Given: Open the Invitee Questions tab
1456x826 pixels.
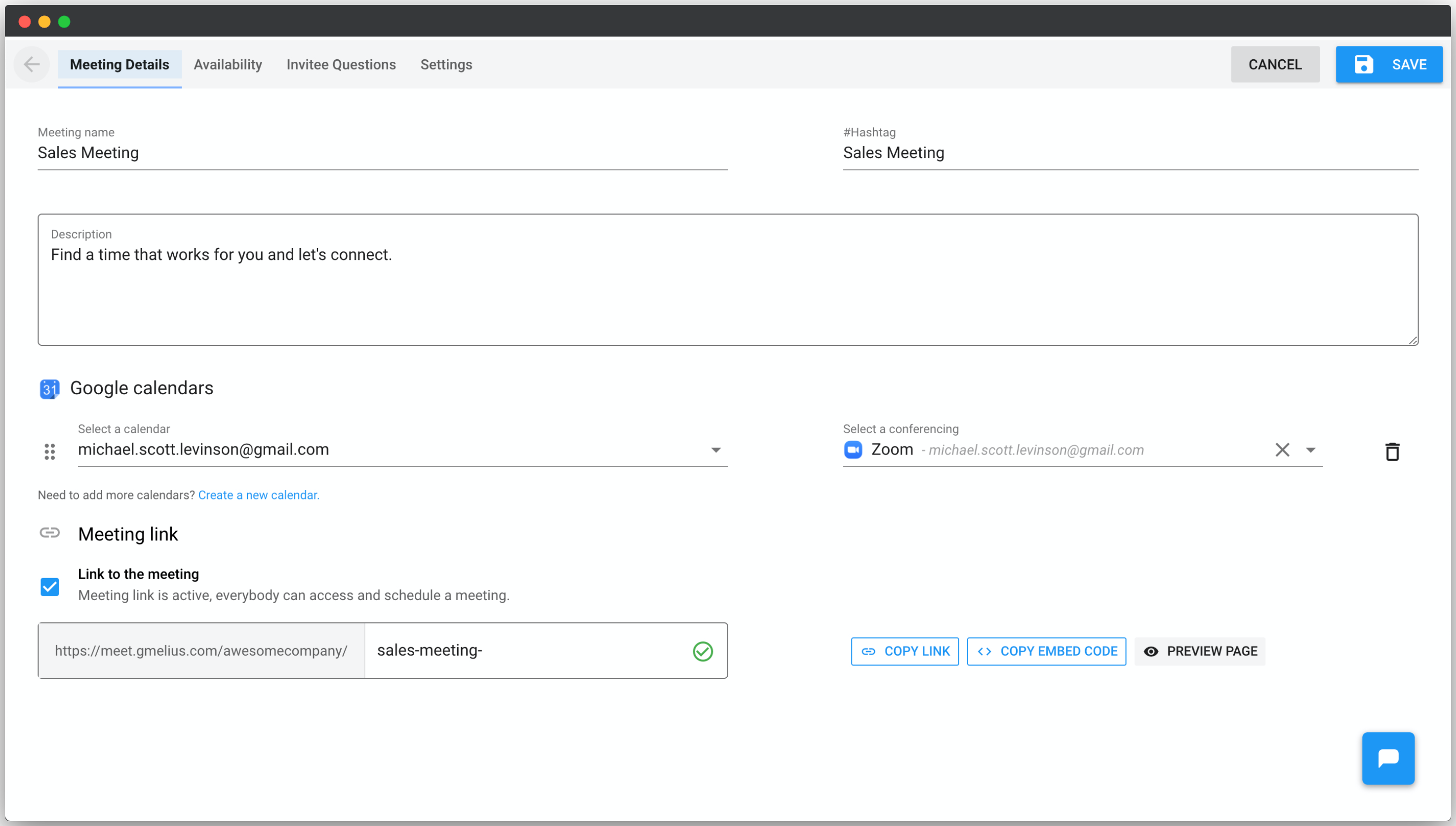Looking at the screenshot, I should 341,65.
